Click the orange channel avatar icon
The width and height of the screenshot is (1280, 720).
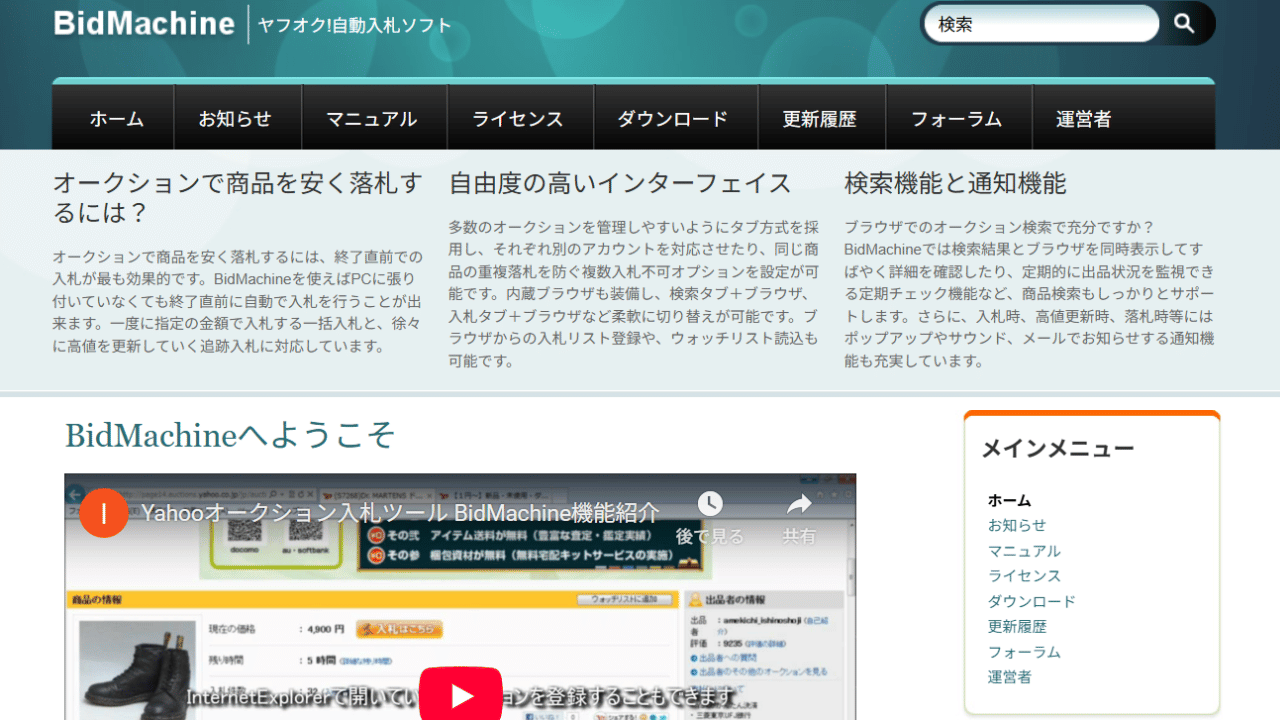point(104,514)
